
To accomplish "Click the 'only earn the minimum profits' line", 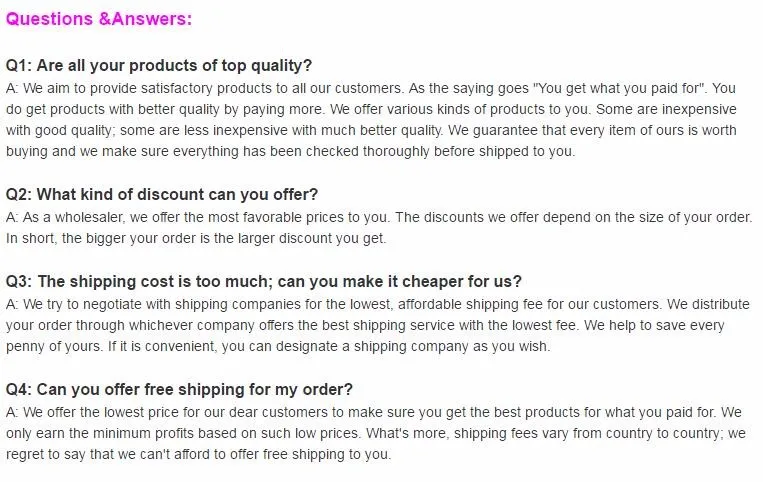I will [x=376, y=433].
